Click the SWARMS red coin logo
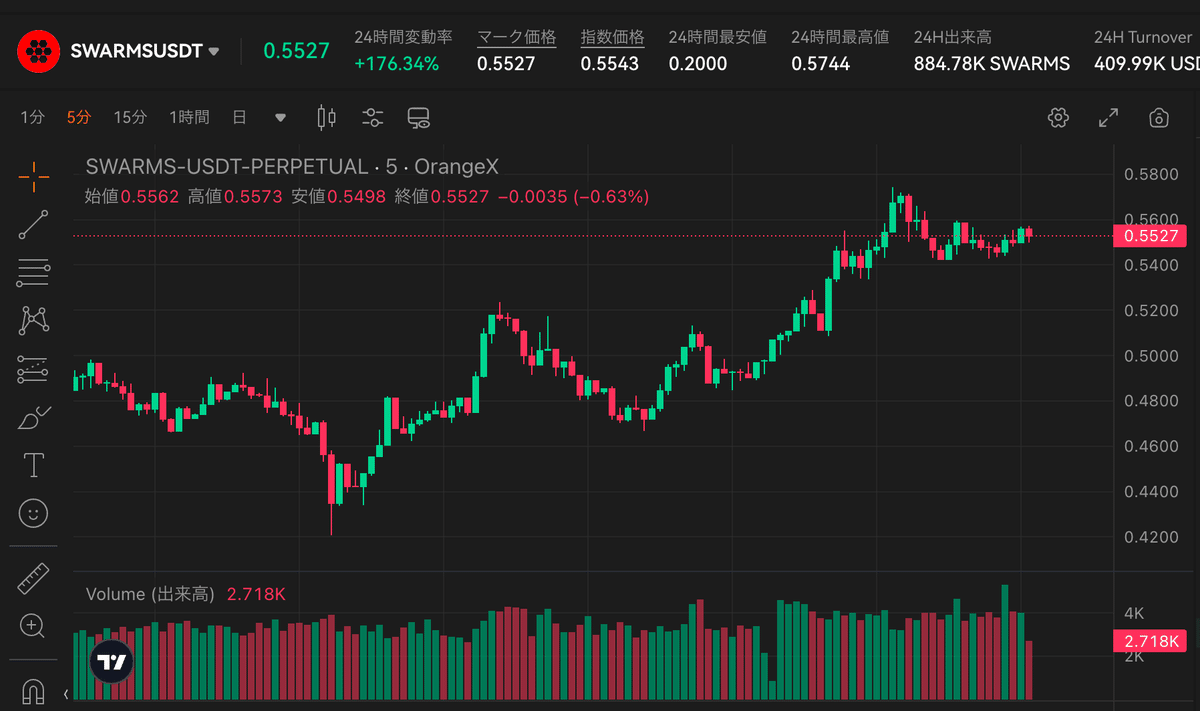 point(39,50)
